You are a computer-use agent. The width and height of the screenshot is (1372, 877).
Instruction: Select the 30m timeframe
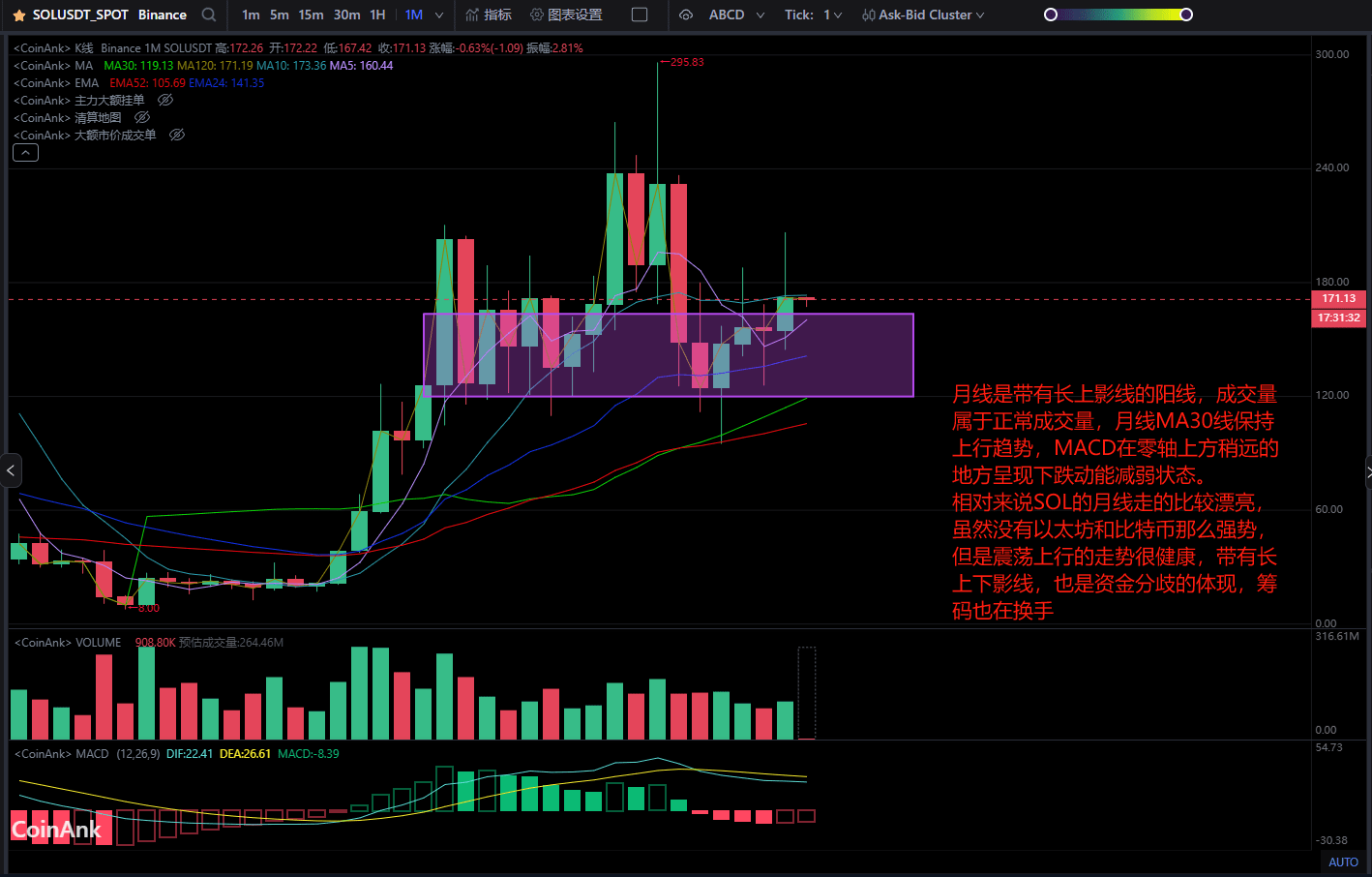(346, 15)
